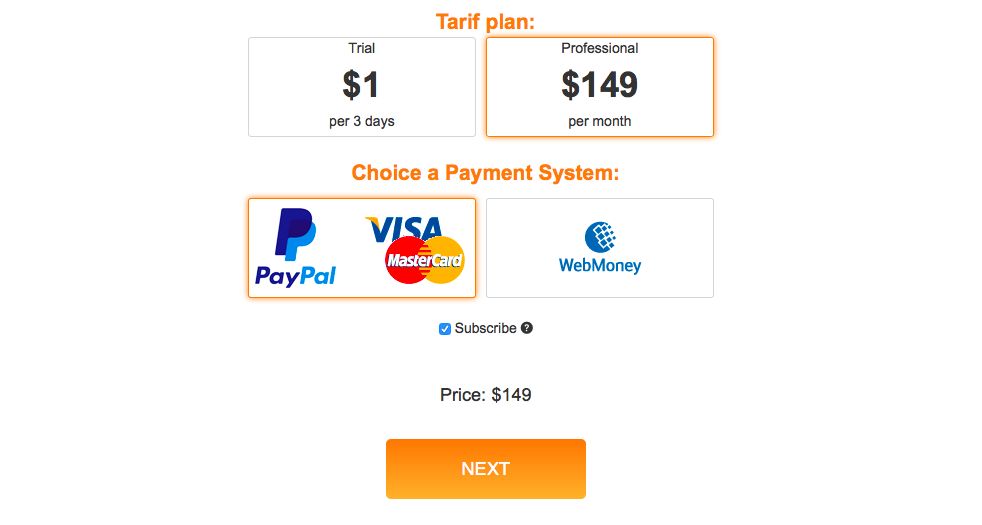Choose the WebMoney payment system box
982x525 pixels.
(x=599, y=248)
